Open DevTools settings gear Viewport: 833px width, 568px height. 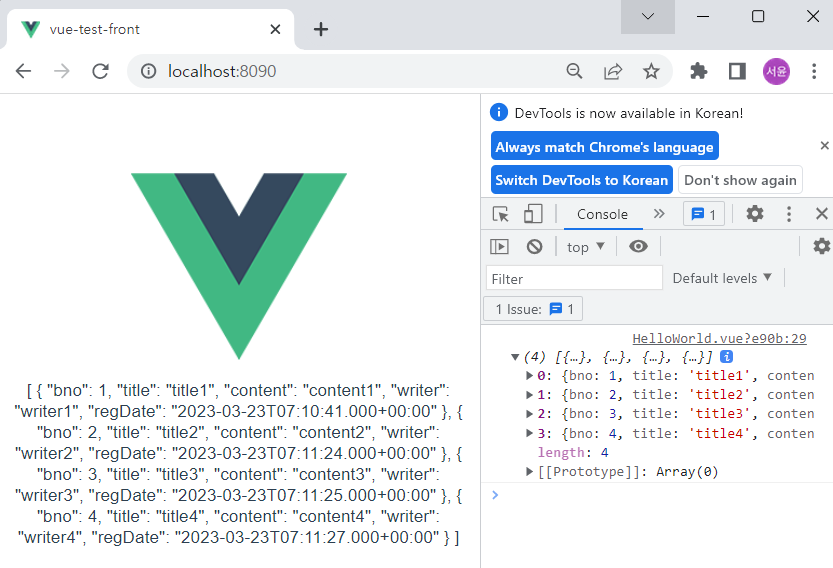click(x=754, y=214)
